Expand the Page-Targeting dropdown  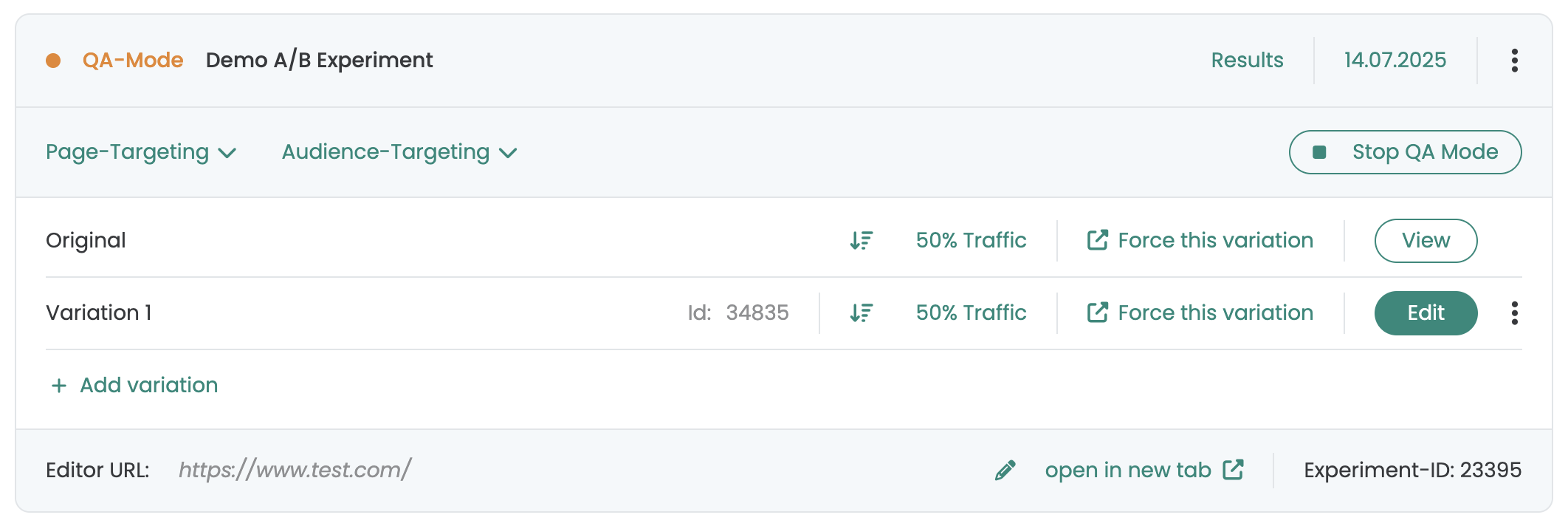[x=140, y=152]
